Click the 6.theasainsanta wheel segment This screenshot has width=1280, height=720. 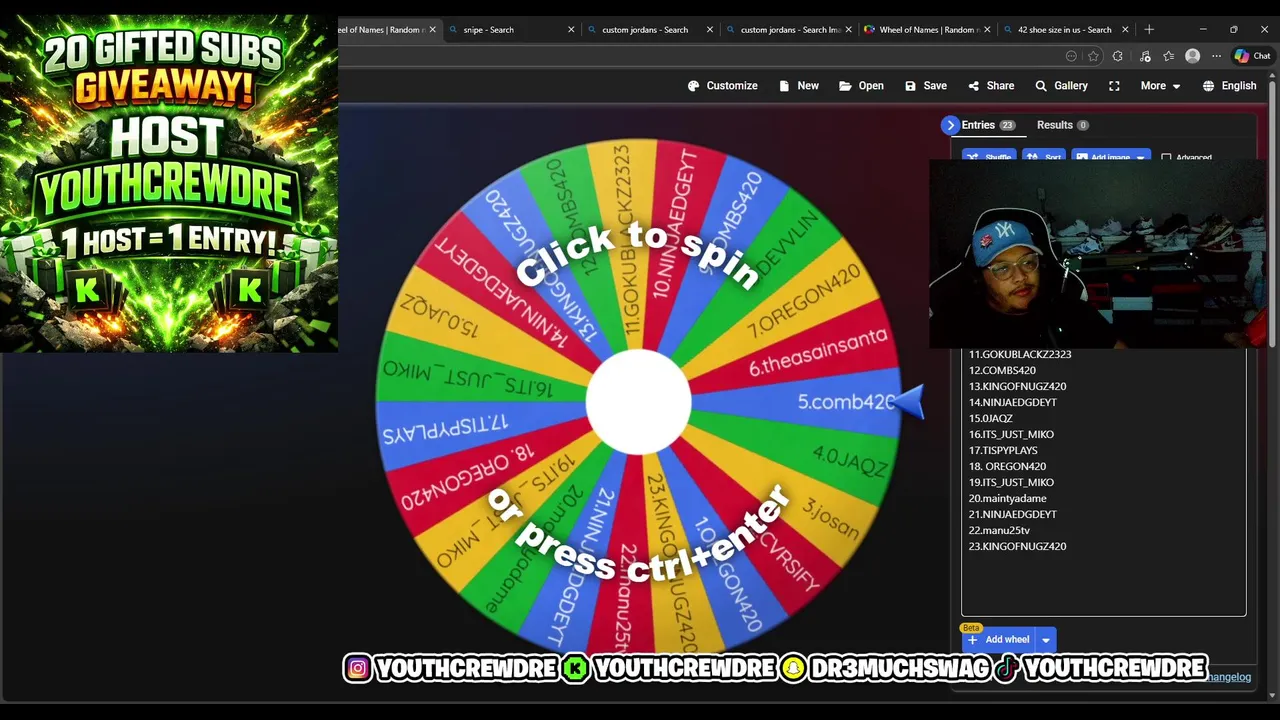click(x=816, y=353)
